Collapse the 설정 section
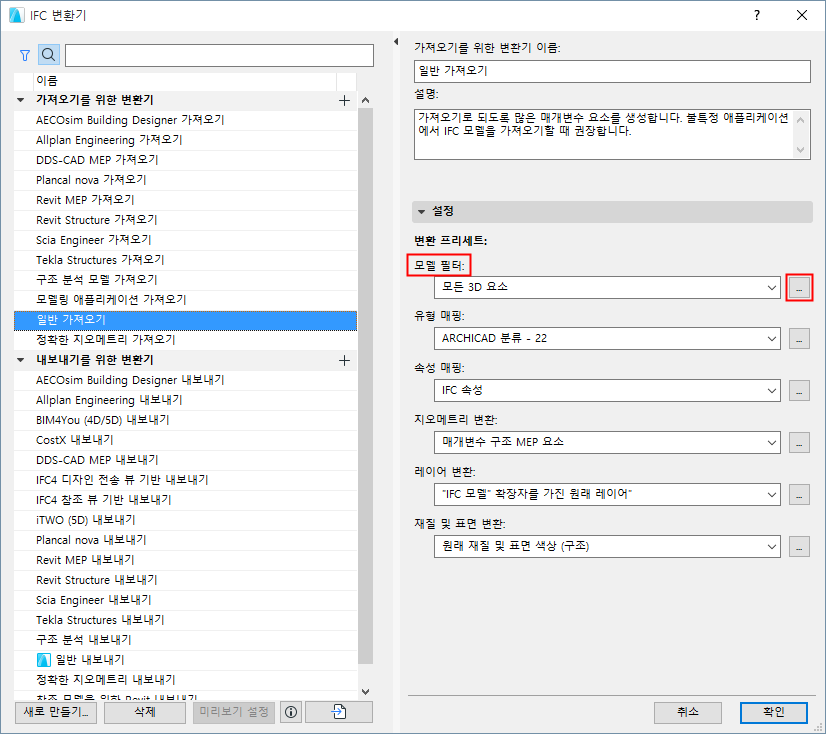The width and height of the screenshot is (826, 734). [421, 212]
